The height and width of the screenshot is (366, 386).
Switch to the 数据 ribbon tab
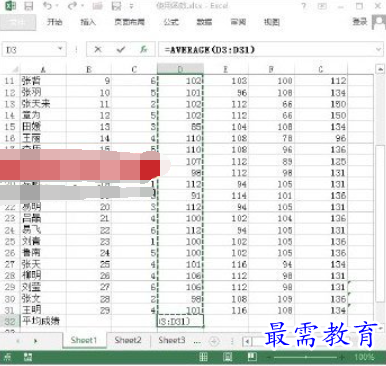[204, 22]
